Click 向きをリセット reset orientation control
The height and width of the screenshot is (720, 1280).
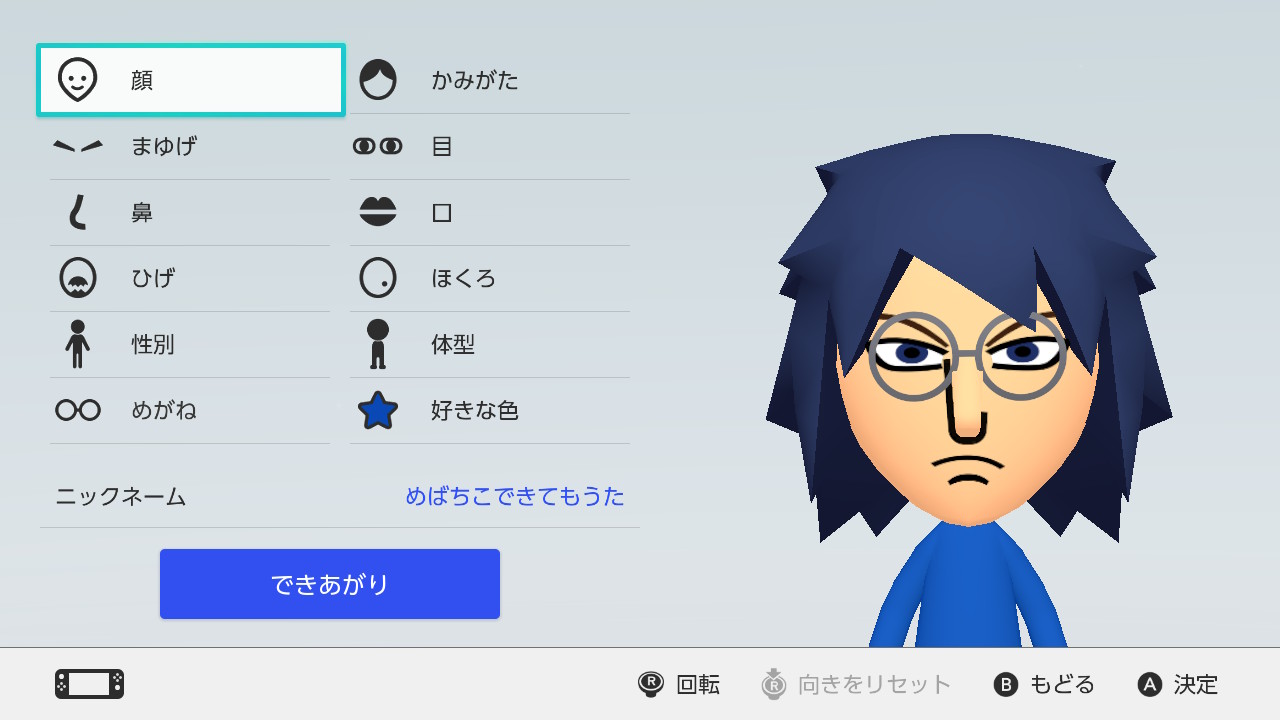pyautogui.click(x=856, y=684)
